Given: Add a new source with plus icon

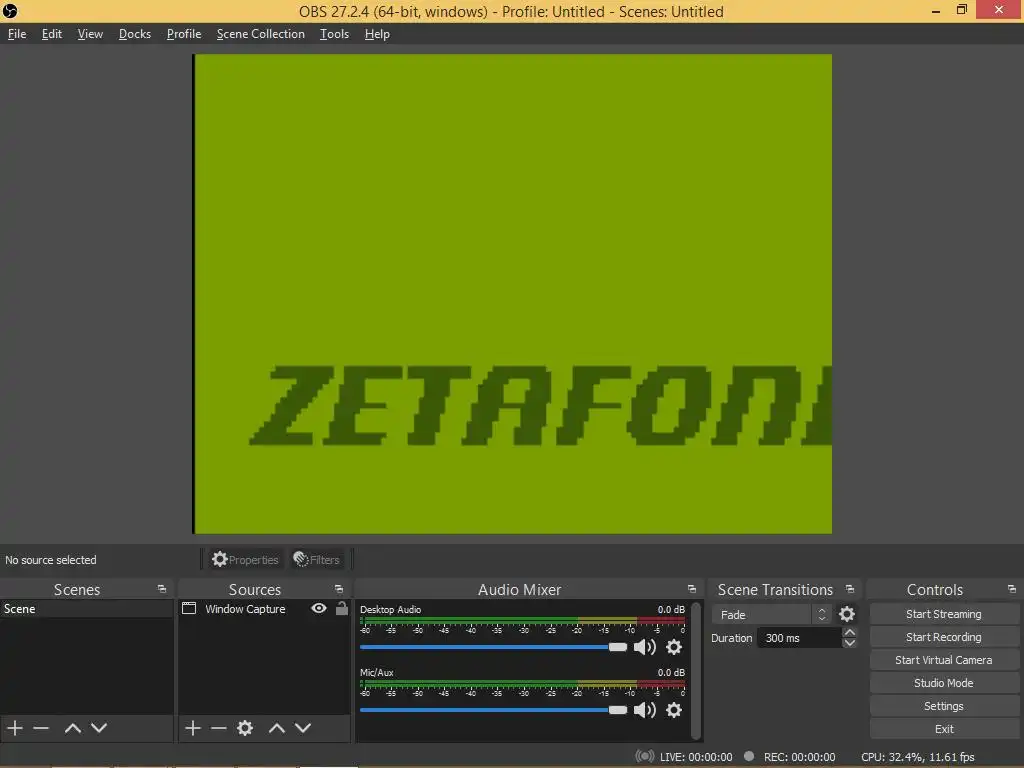Looking at the screenshot, I should [x=192, y=728].
